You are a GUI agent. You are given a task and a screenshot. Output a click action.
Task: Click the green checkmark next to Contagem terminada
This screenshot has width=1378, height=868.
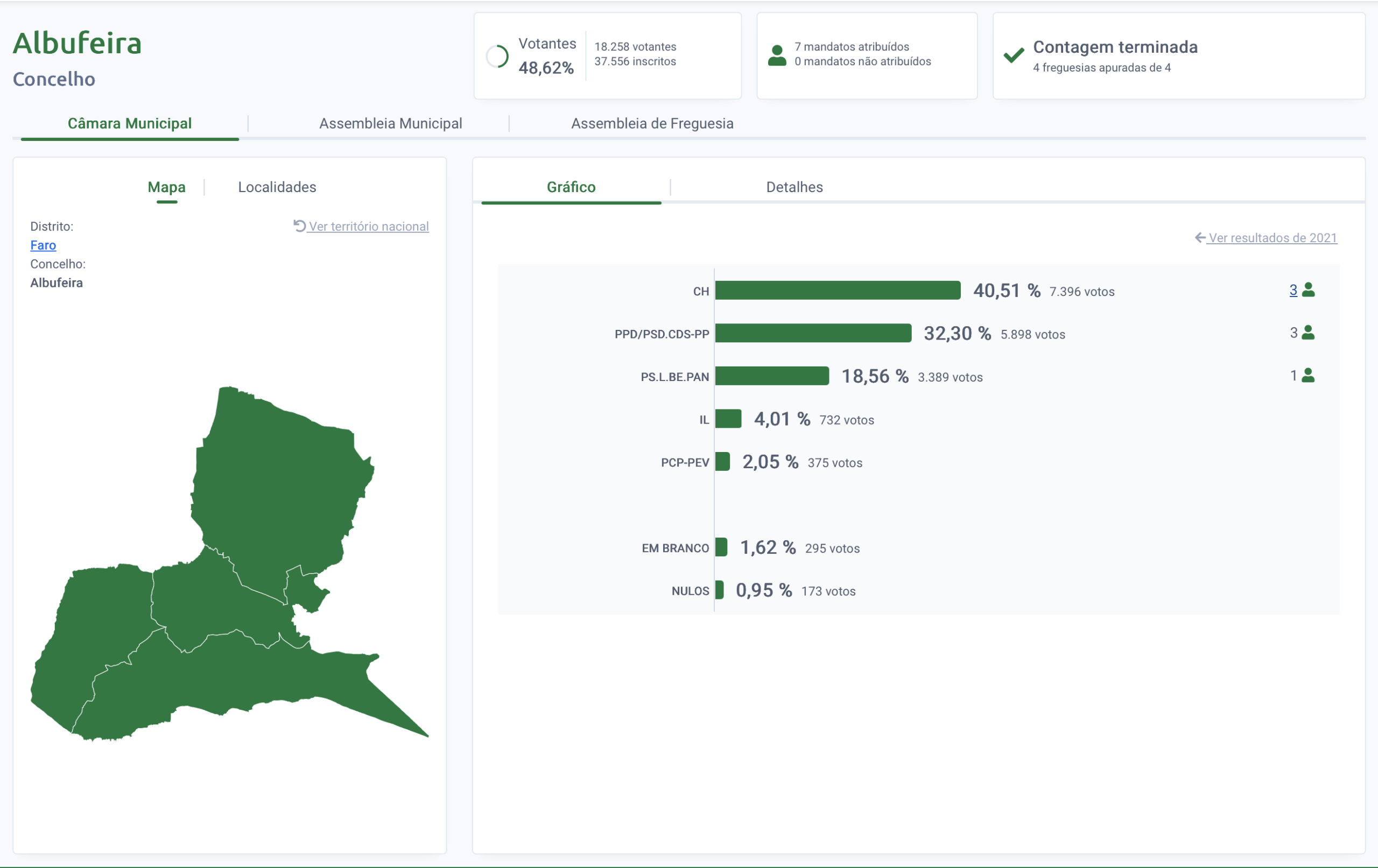tap(1014, 55)
